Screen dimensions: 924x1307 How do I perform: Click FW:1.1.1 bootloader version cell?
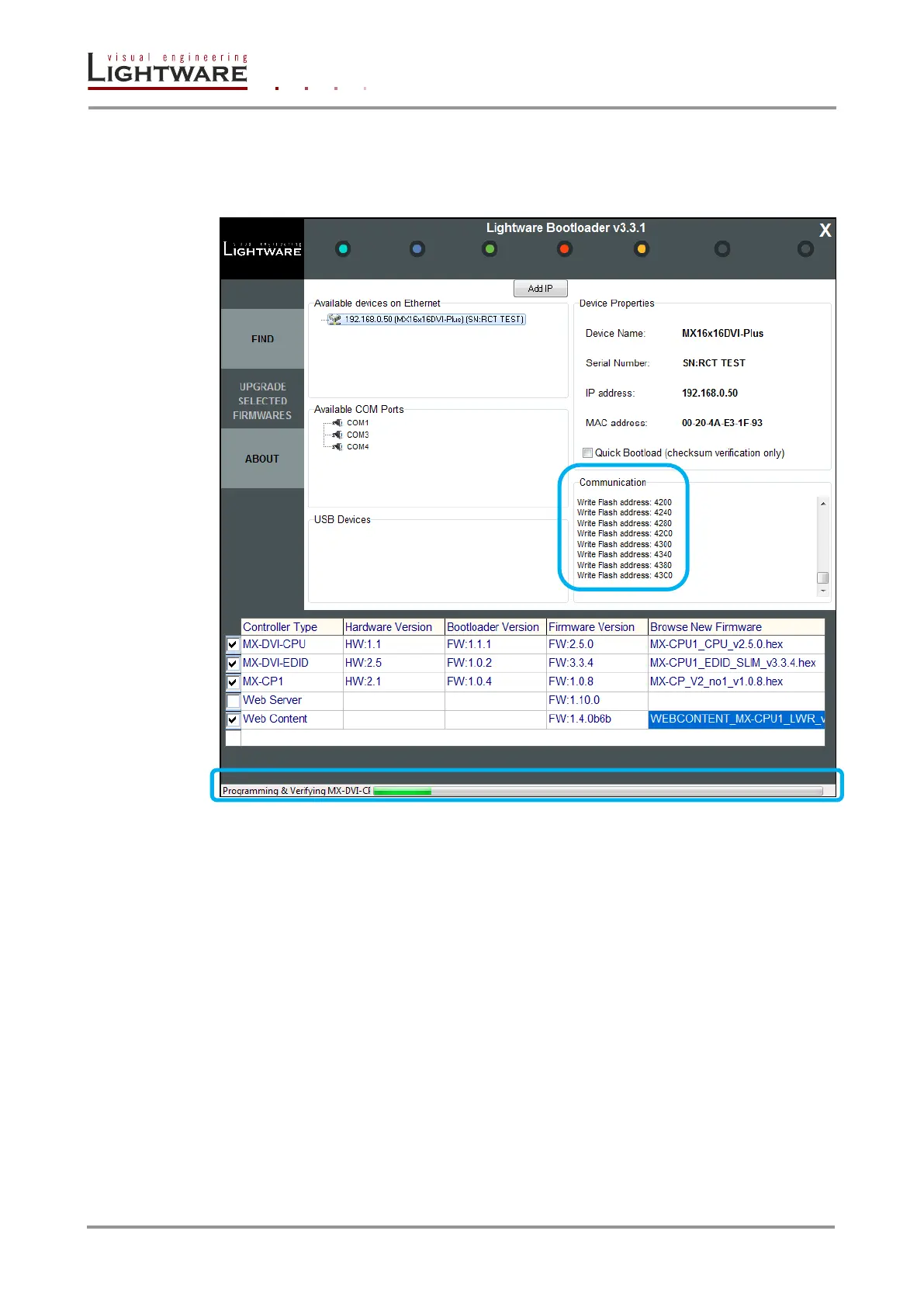[496, 644]
